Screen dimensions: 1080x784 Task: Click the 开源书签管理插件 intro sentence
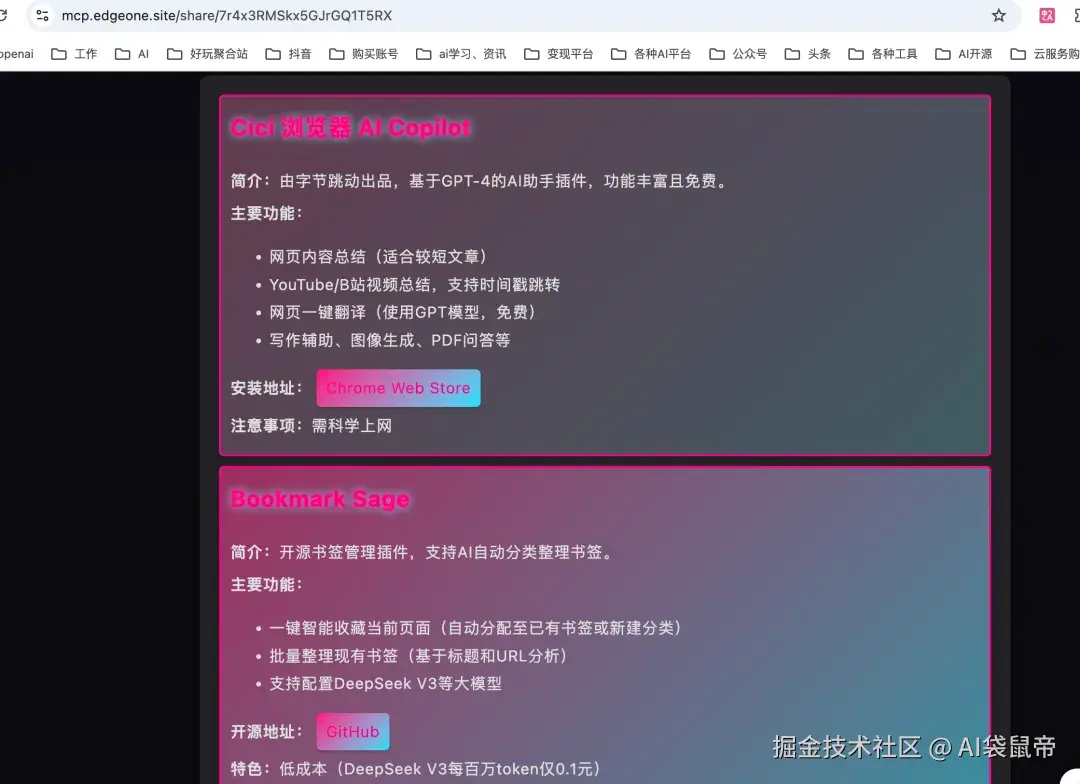click(x=447, y=553)
